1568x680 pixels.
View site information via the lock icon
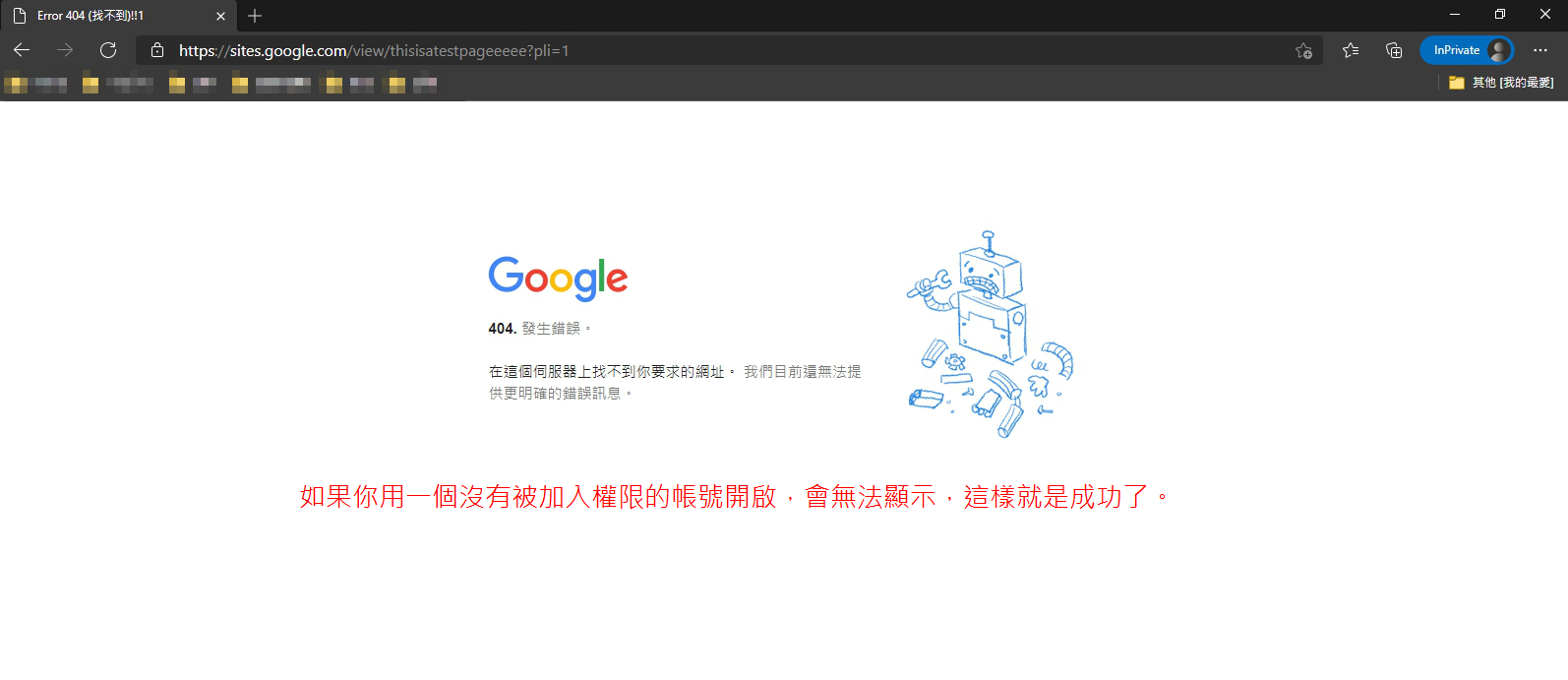pyautogui.click(x=157, y=50)
